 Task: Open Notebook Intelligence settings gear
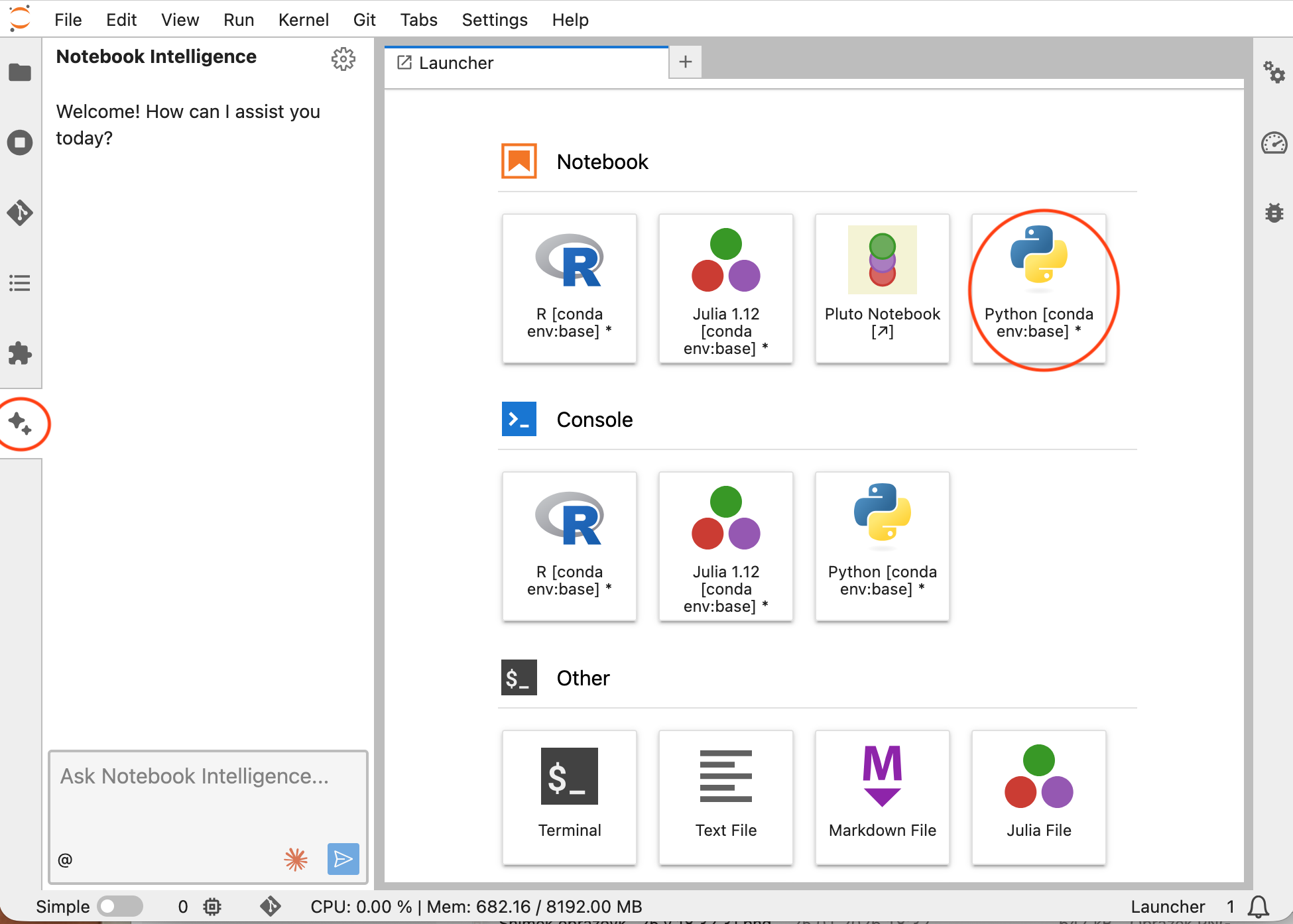[x=343, y=59]
